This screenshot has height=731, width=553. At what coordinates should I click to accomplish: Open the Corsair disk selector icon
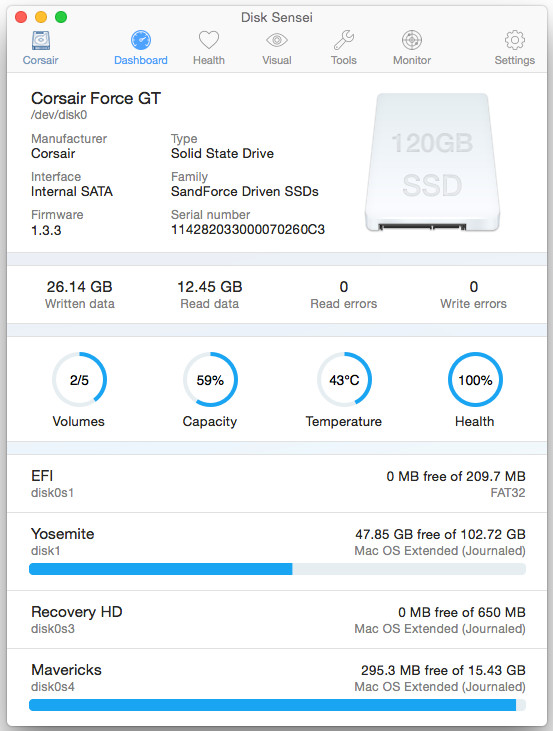click(x=41, y=41)
